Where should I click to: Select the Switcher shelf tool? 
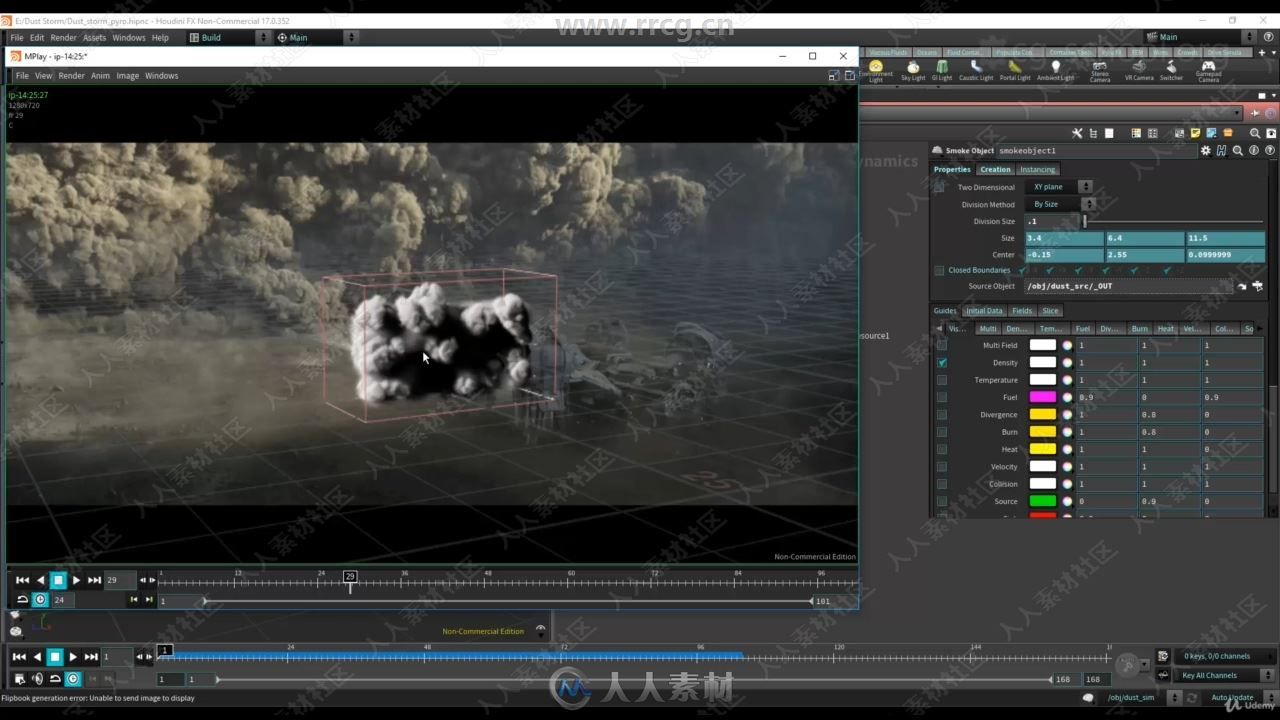pos(1171,70)
